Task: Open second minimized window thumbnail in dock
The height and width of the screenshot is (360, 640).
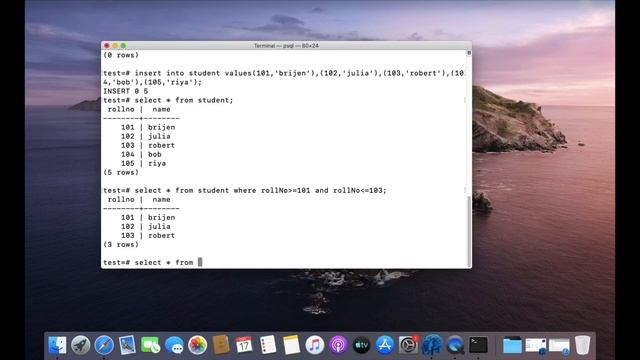Action: tap(559, 345)
